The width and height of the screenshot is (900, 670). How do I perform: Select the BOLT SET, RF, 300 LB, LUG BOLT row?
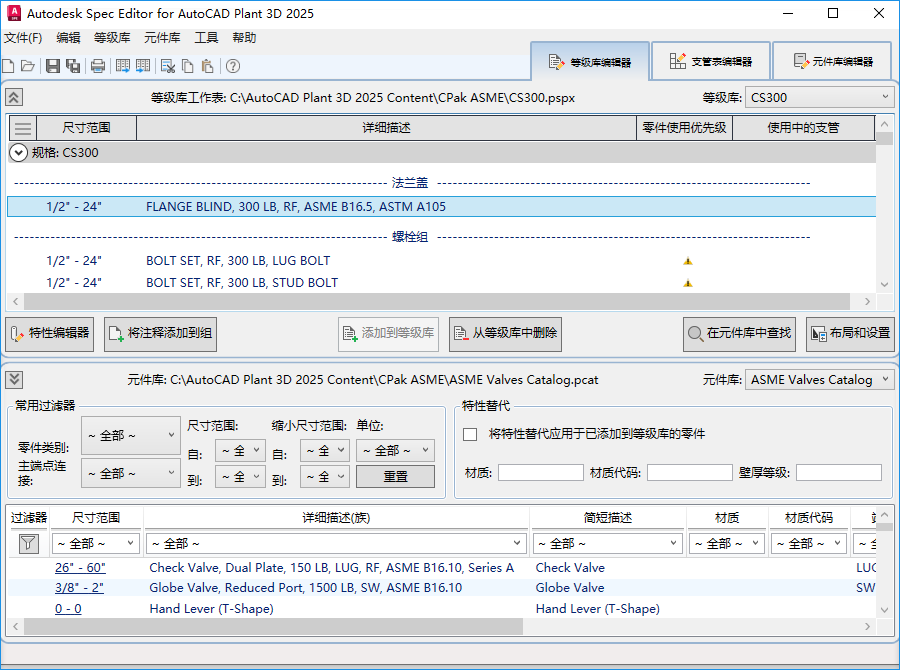[441, 261]
